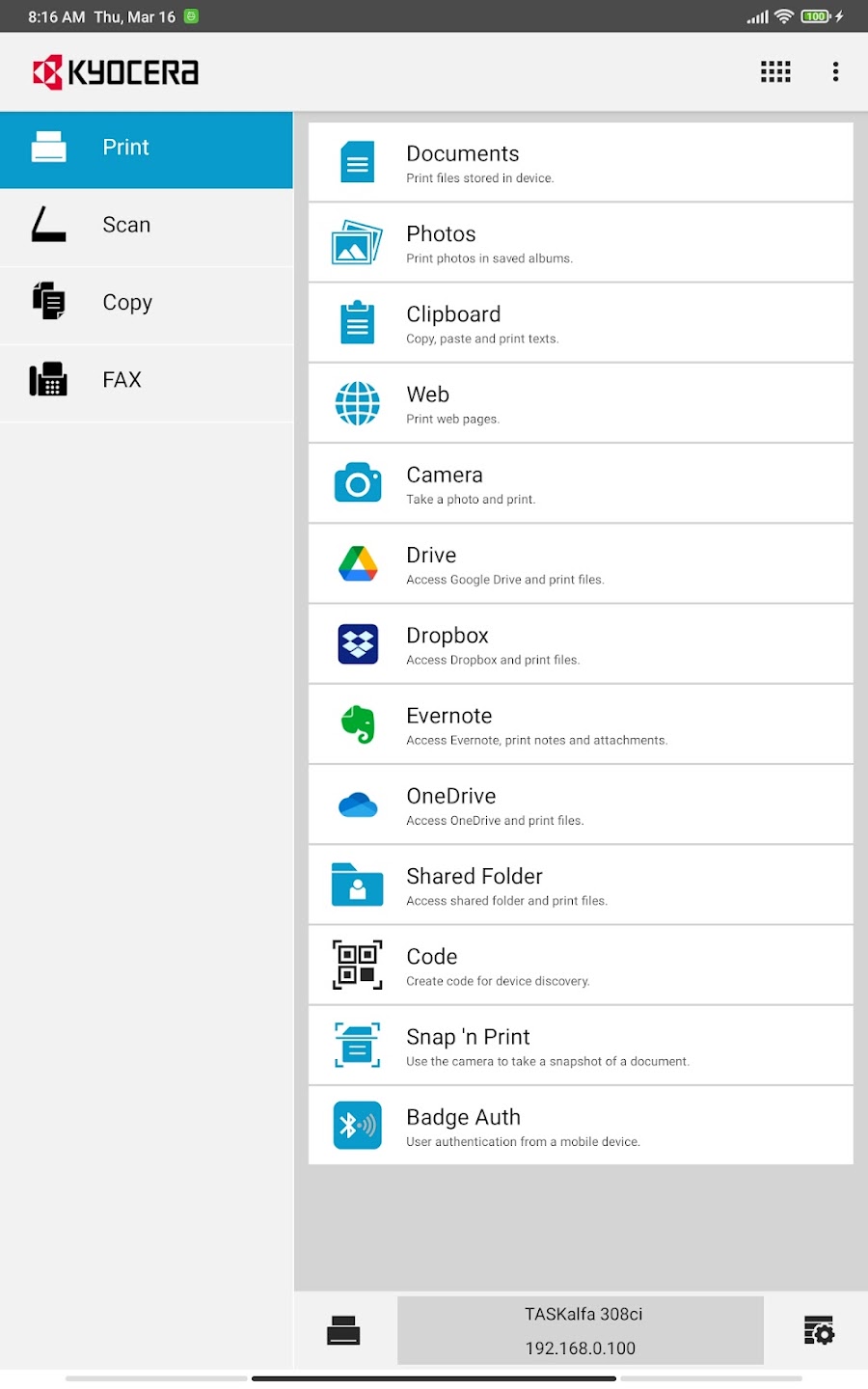
Task: Open the grid apps icon in header
Action: 775,71
